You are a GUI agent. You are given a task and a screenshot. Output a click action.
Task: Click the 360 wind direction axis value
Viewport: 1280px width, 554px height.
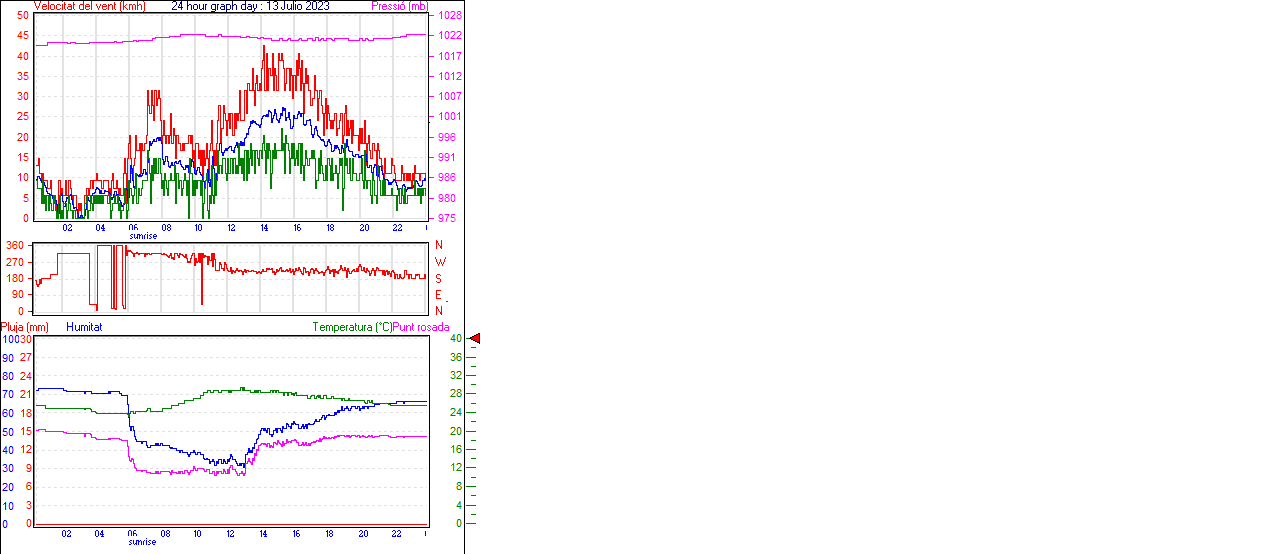coord(15,245)
